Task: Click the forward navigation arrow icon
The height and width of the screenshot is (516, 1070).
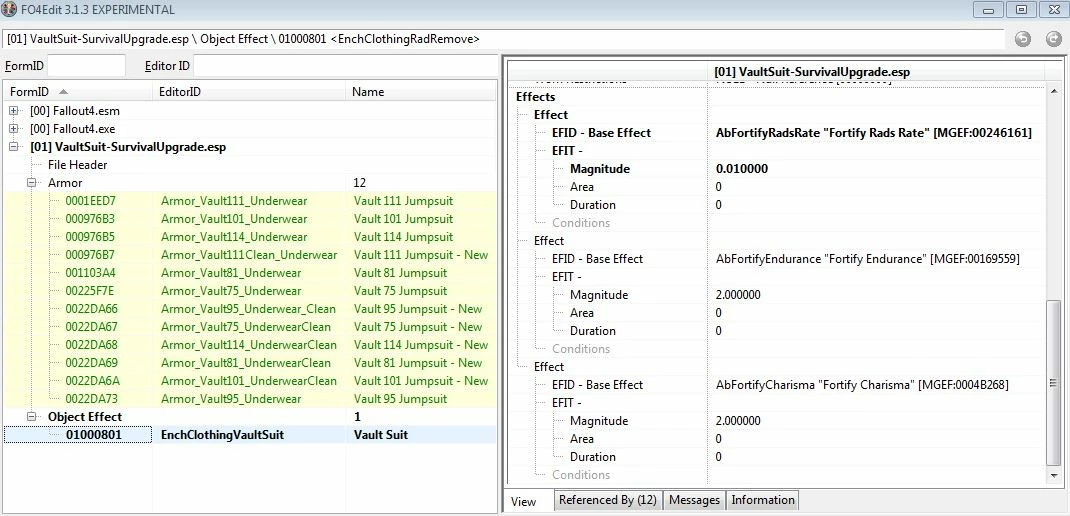Action: [1054, 39]
